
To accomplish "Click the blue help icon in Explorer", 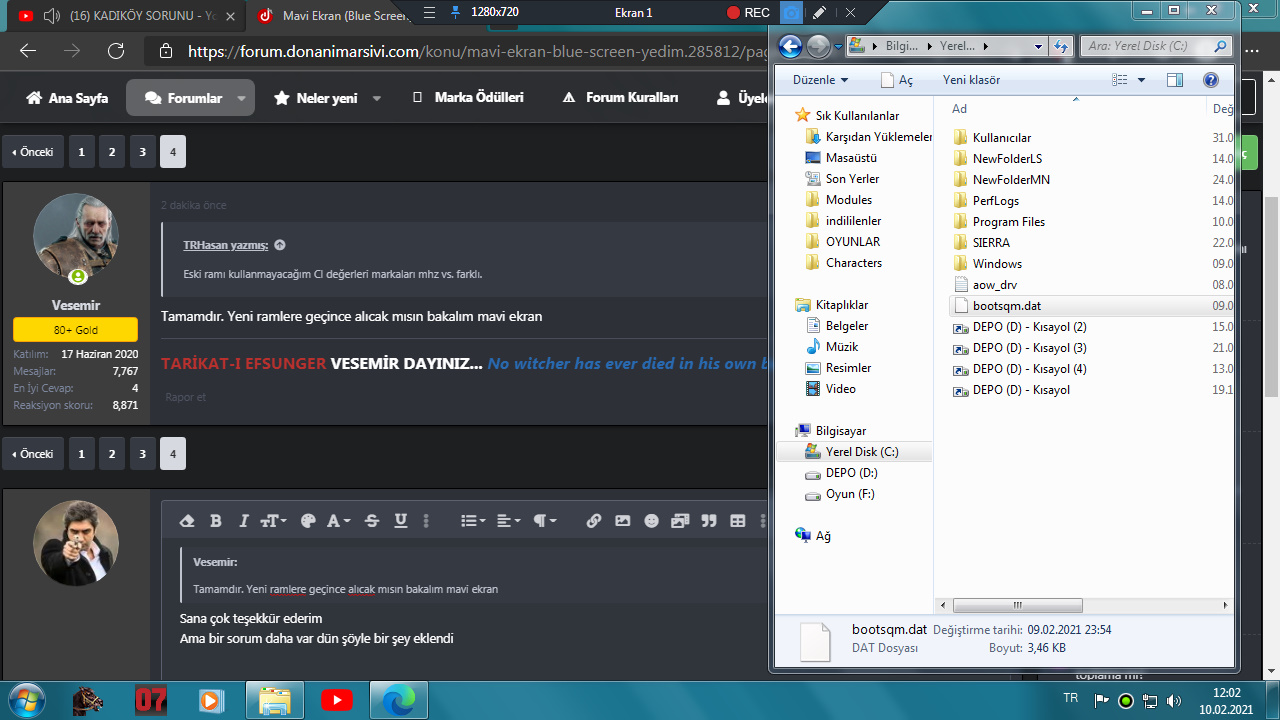I will pos(1211,80).
